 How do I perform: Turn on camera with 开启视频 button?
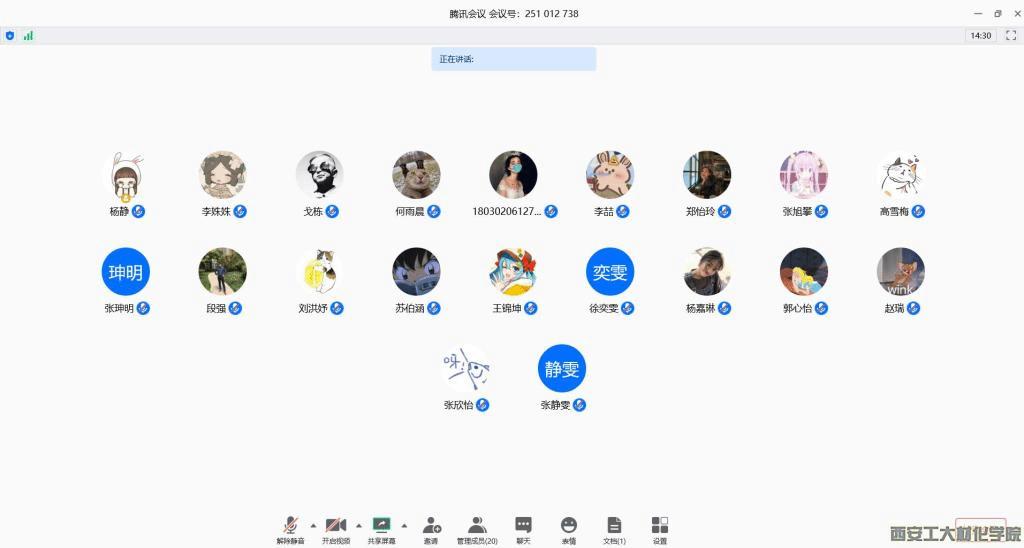coord(336,527)
